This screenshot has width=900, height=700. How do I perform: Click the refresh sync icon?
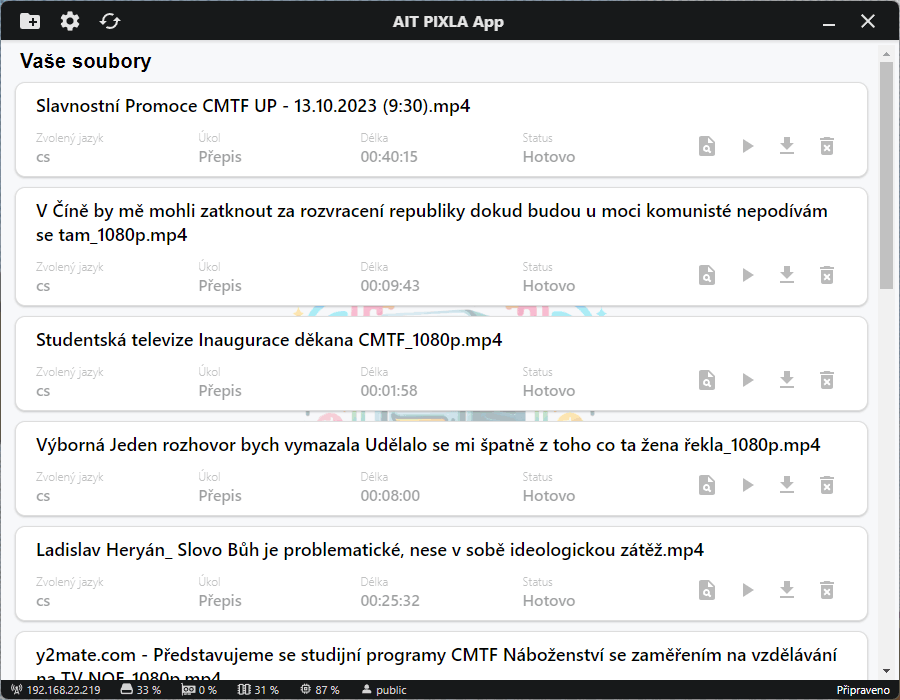[109, 21]
